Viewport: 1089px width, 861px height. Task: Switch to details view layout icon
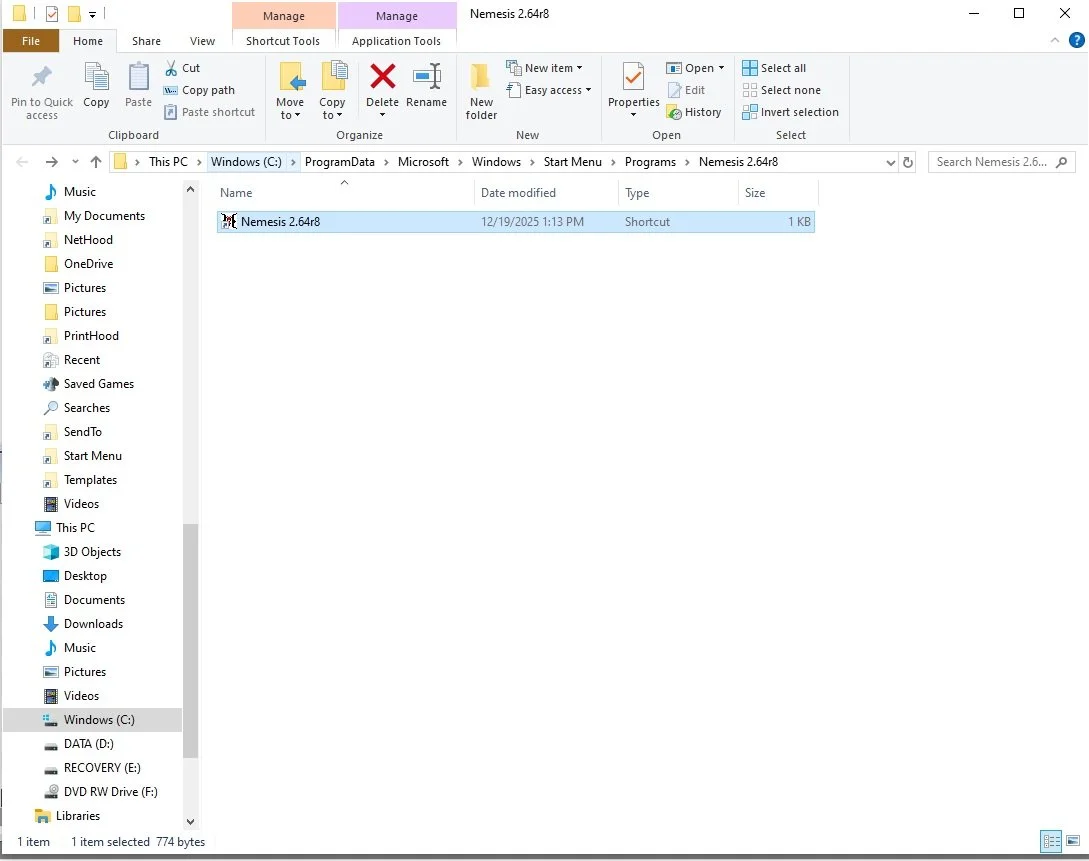pyautogui.click(x=1051, y=842)
